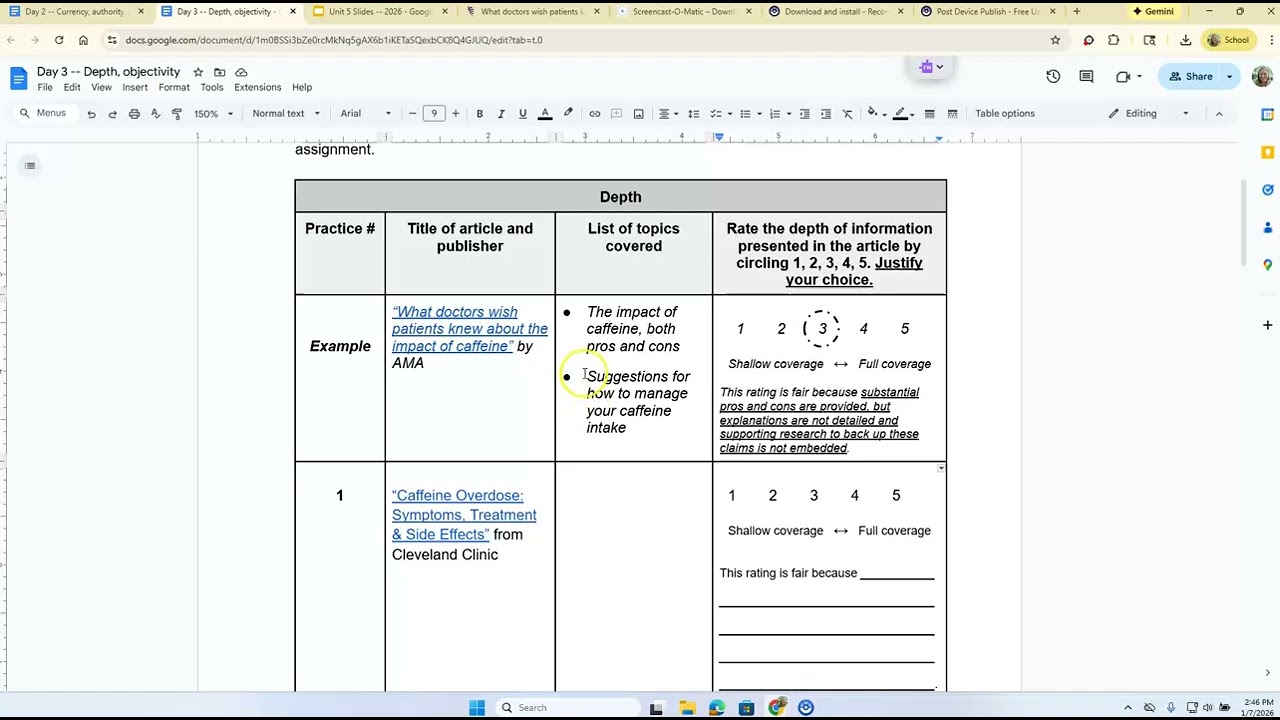The image size is (1280, 720).
Task: Decrease the font size
Action: tap(412, 114)
